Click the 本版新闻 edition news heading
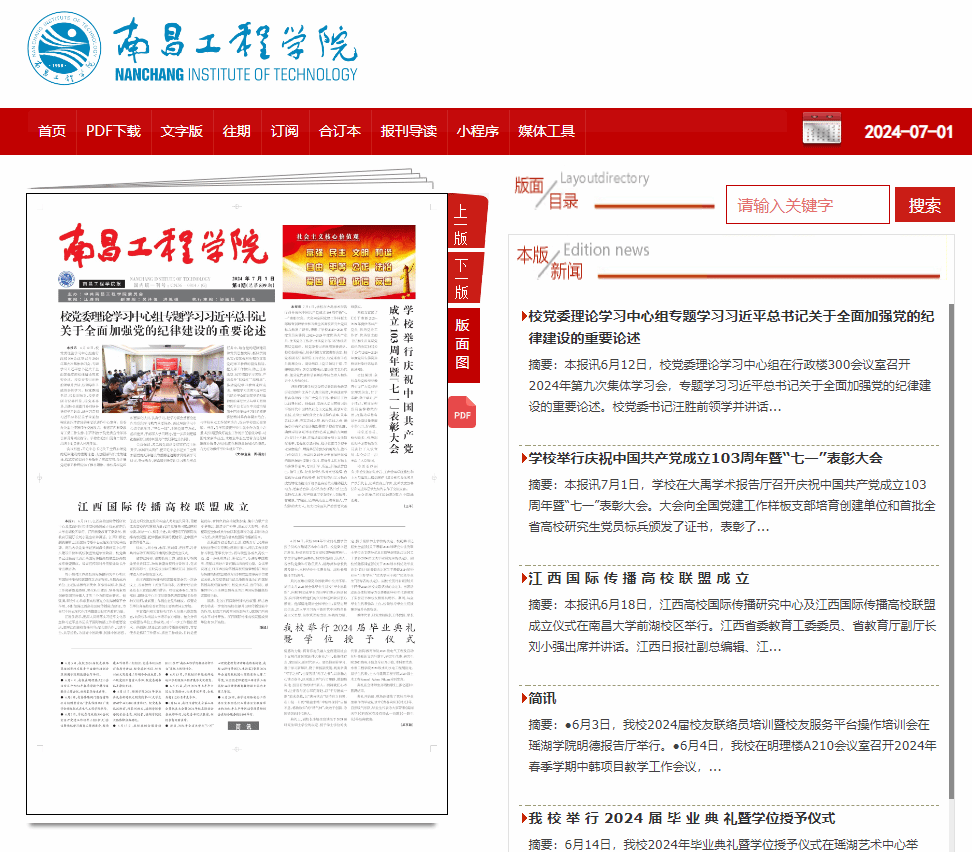Viewport: 972px width, 852px height. click(550, 263)
